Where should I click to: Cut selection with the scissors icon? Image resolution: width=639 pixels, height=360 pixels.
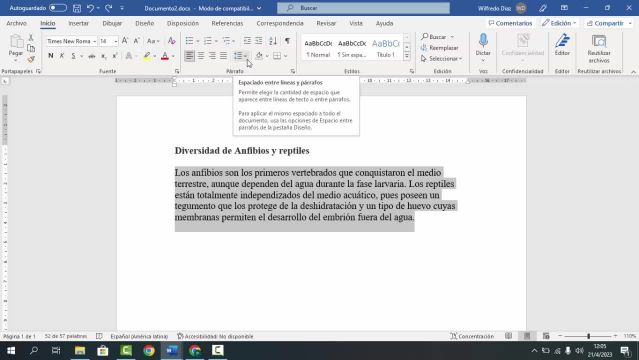[31, 38]
